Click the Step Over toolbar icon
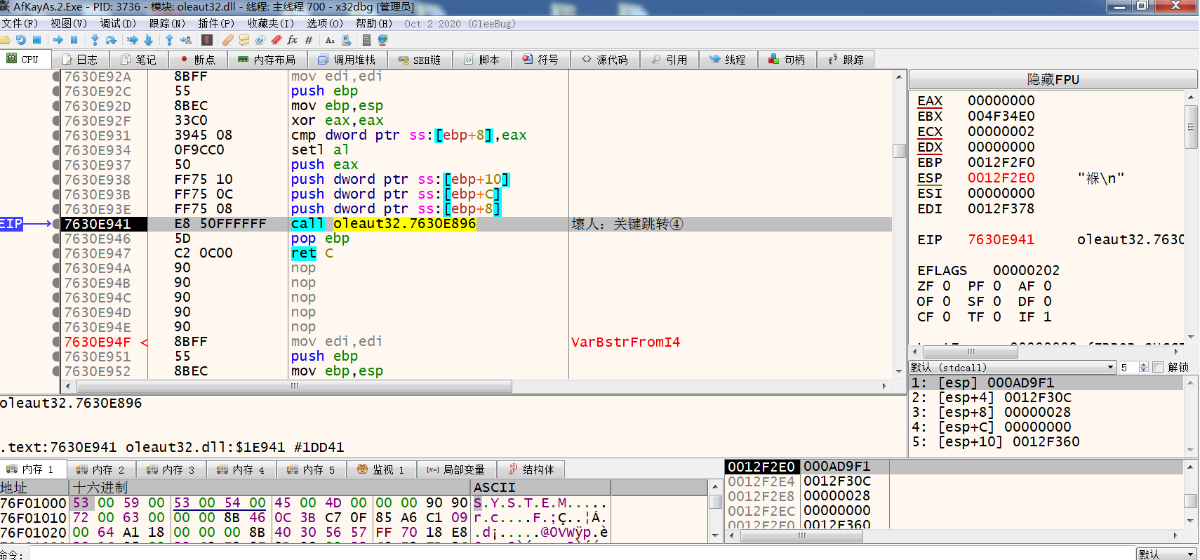Screen dimensions: 1200x560 coord(111,40)
